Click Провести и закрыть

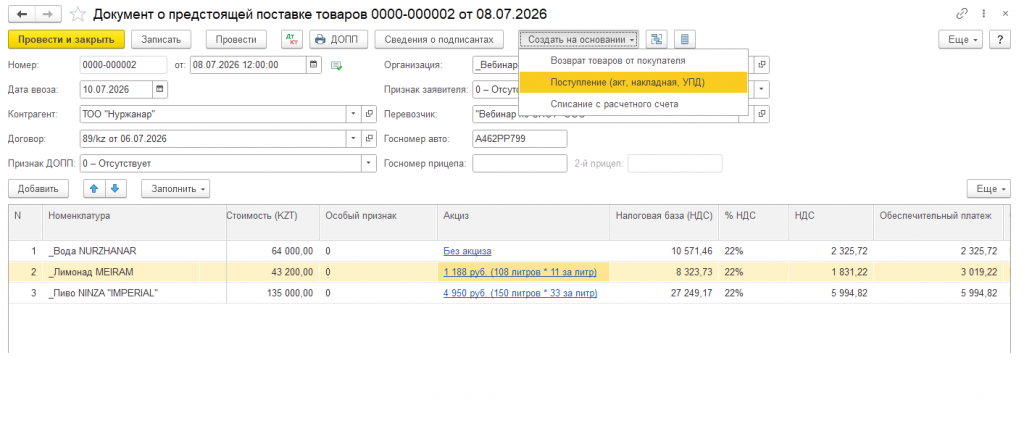[66, 39]
